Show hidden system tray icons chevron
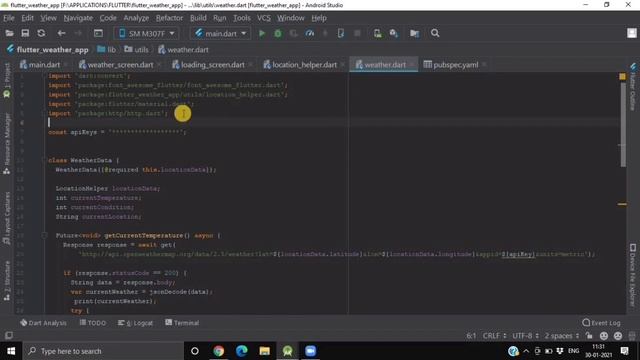The height and width of the screenshot is (360, 640). (x=526, y=351)
